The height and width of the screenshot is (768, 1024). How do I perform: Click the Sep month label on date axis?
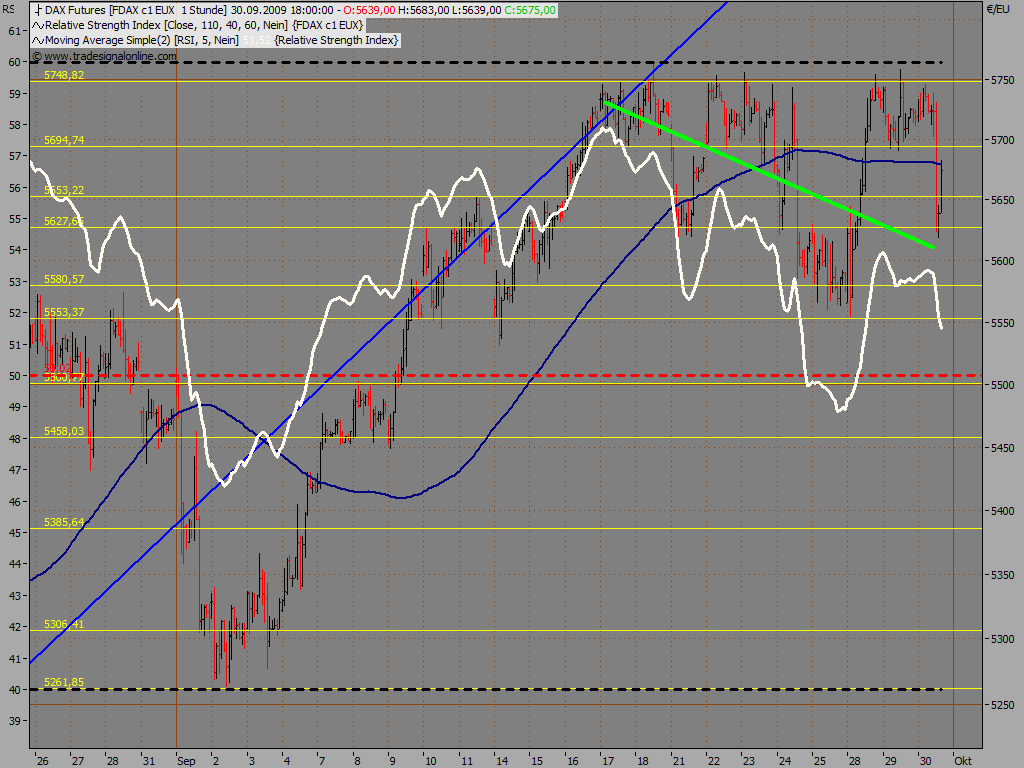click(x=186, y=761)
